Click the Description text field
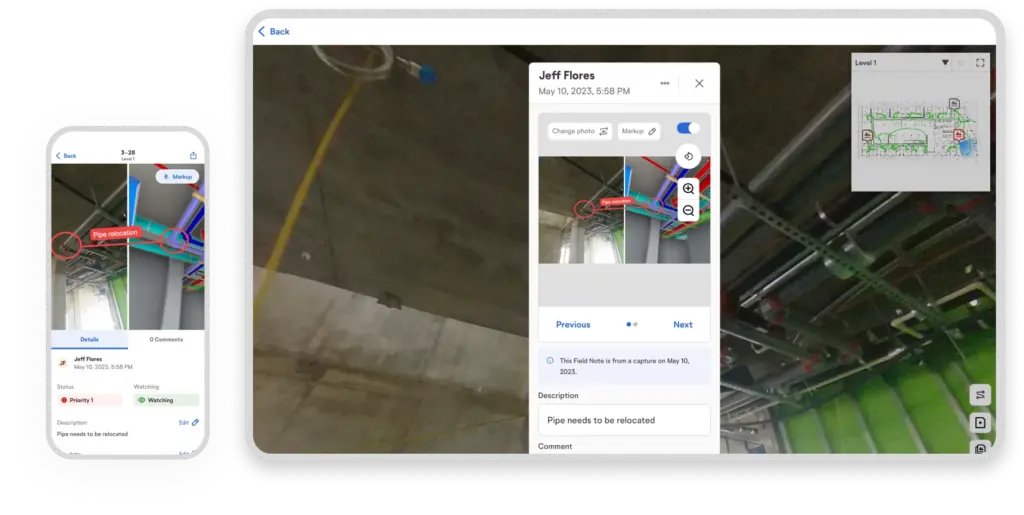Image resolution: width=1024 pixels, height=515 pixels. pos(624,420)
